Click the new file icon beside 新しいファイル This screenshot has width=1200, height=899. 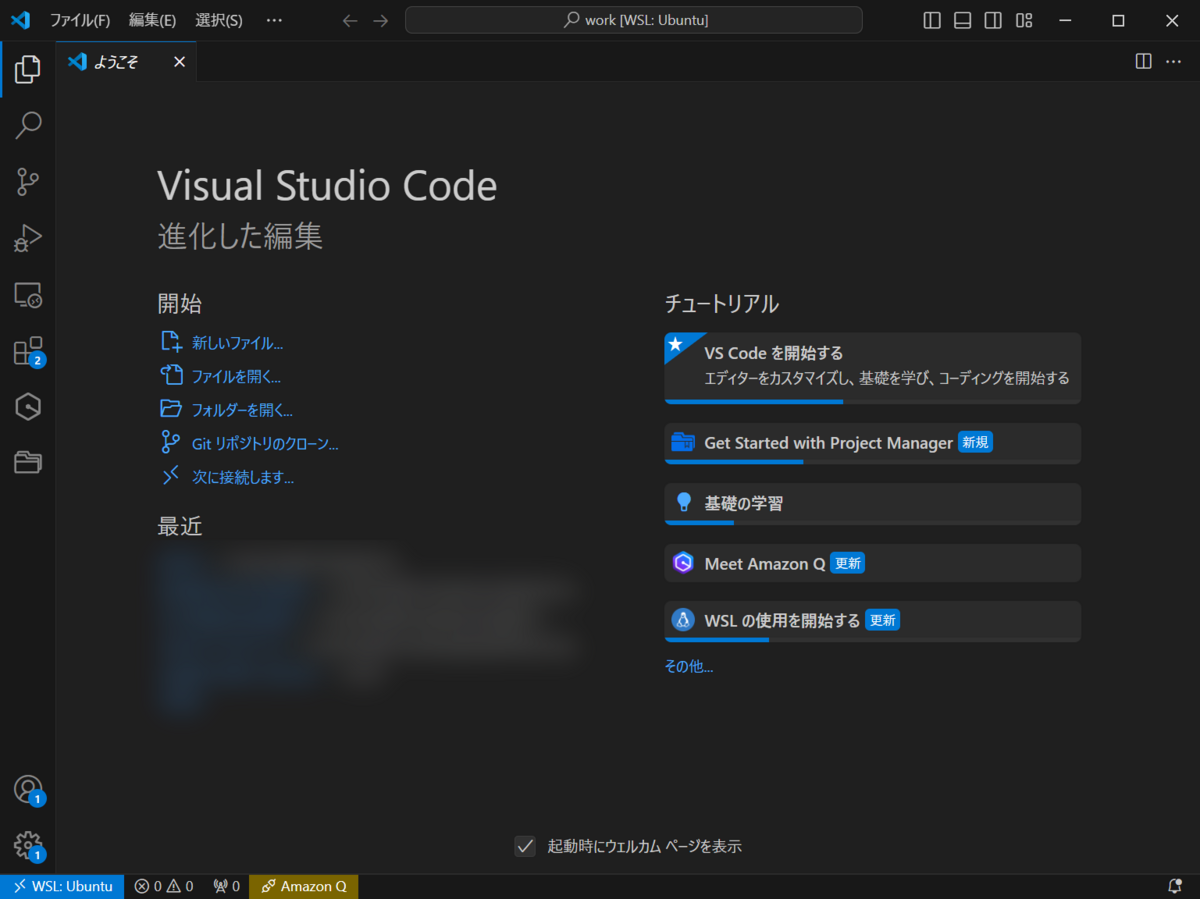click(172, 342)
